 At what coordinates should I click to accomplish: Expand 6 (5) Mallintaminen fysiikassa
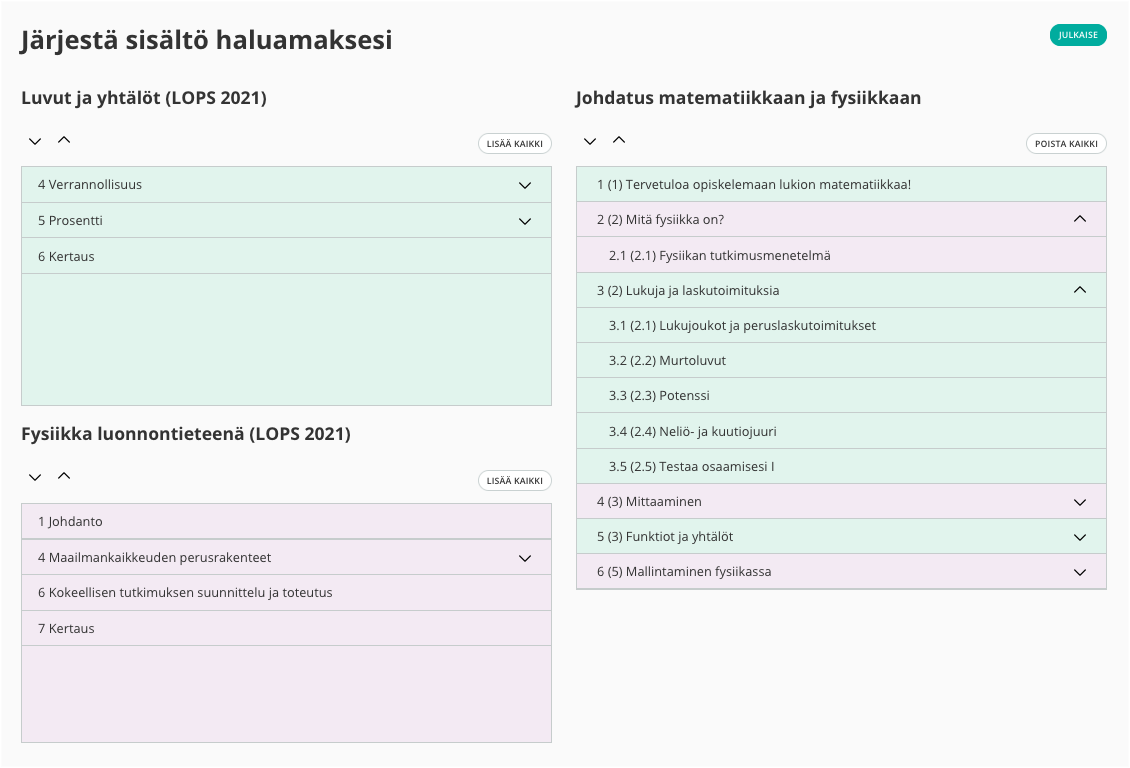coord(1079,572)
